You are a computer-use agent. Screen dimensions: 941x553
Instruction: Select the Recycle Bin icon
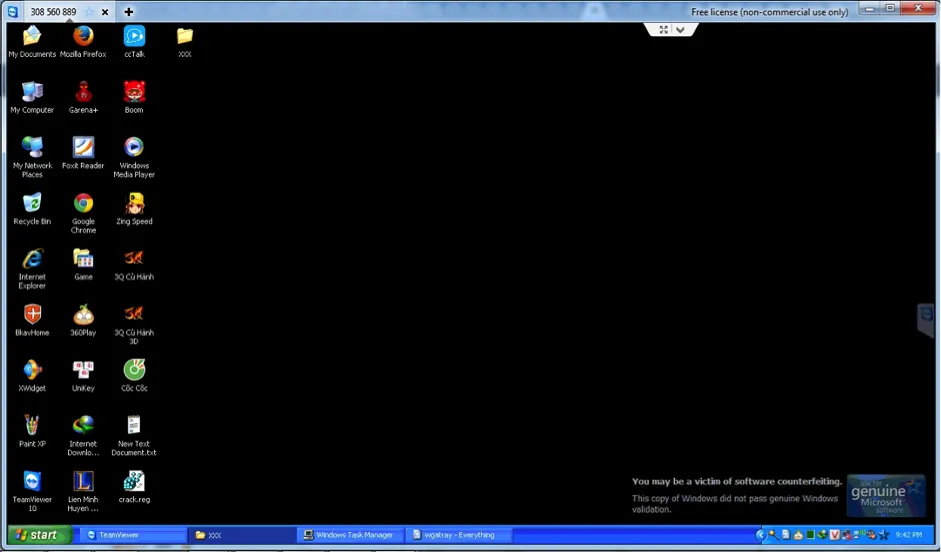click(32, 204)
